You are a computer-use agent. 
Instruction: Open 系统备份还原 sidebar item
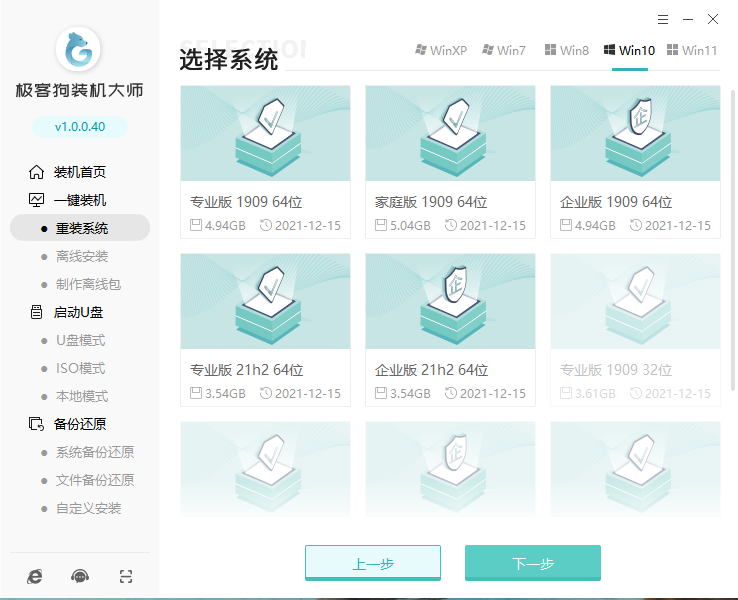click(x=95, y=452)
